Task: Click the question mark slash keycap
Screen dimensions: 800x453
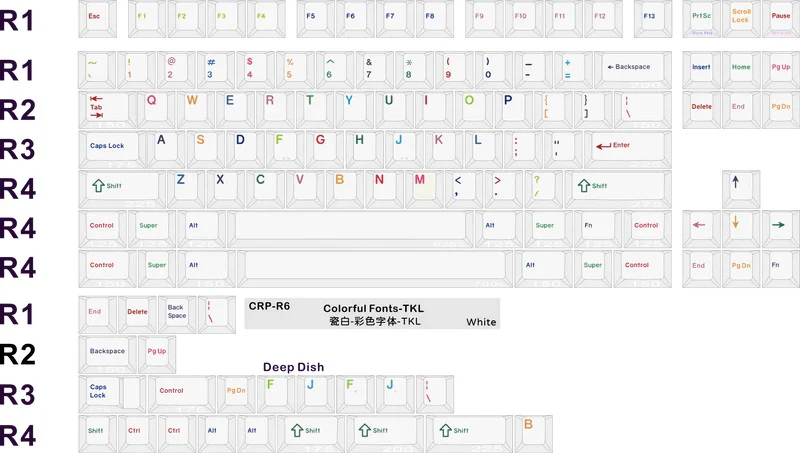Action: coord(544,189)
